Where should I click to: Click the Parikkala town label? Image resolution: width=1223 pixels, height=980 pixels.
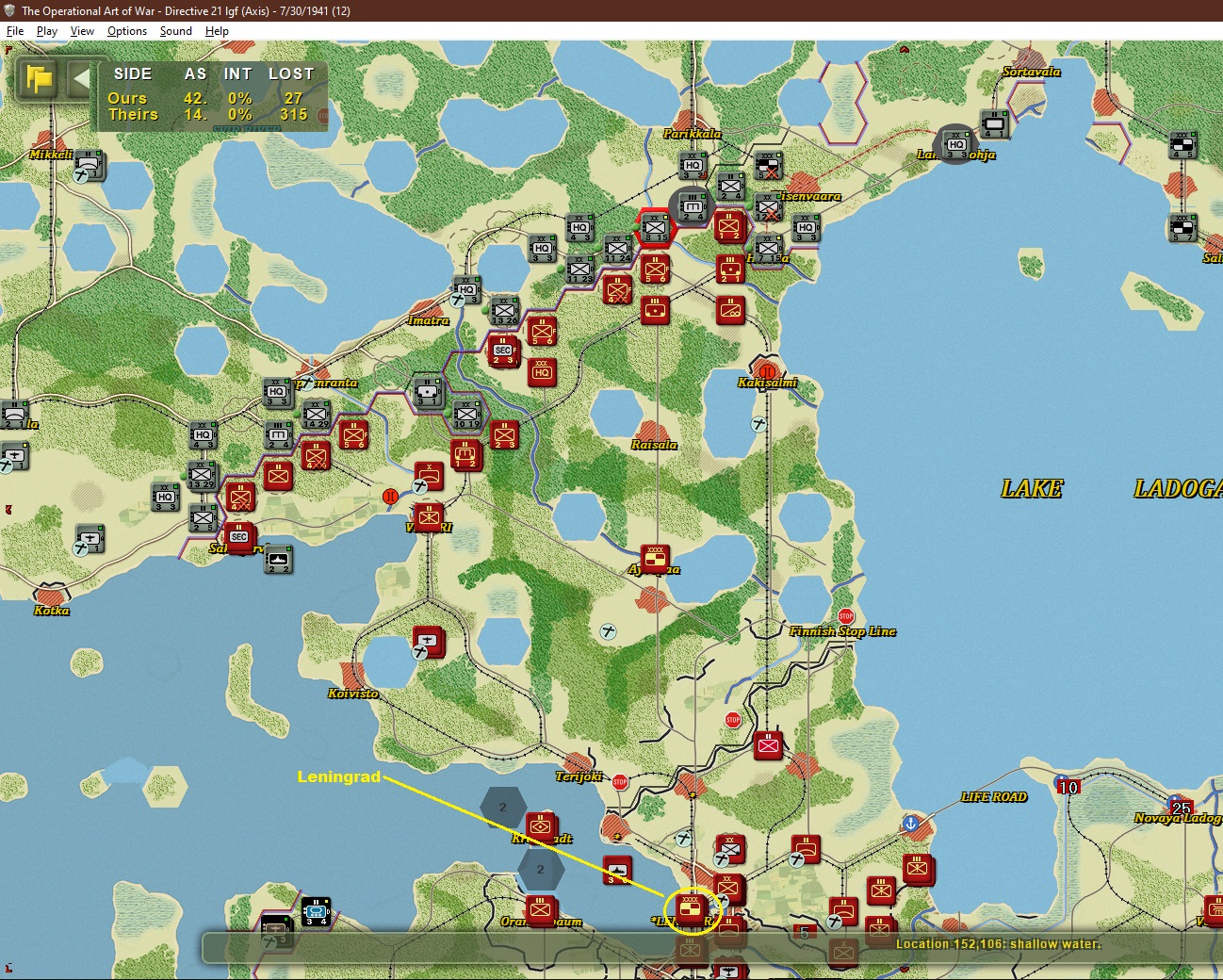(x=692, y=133)
